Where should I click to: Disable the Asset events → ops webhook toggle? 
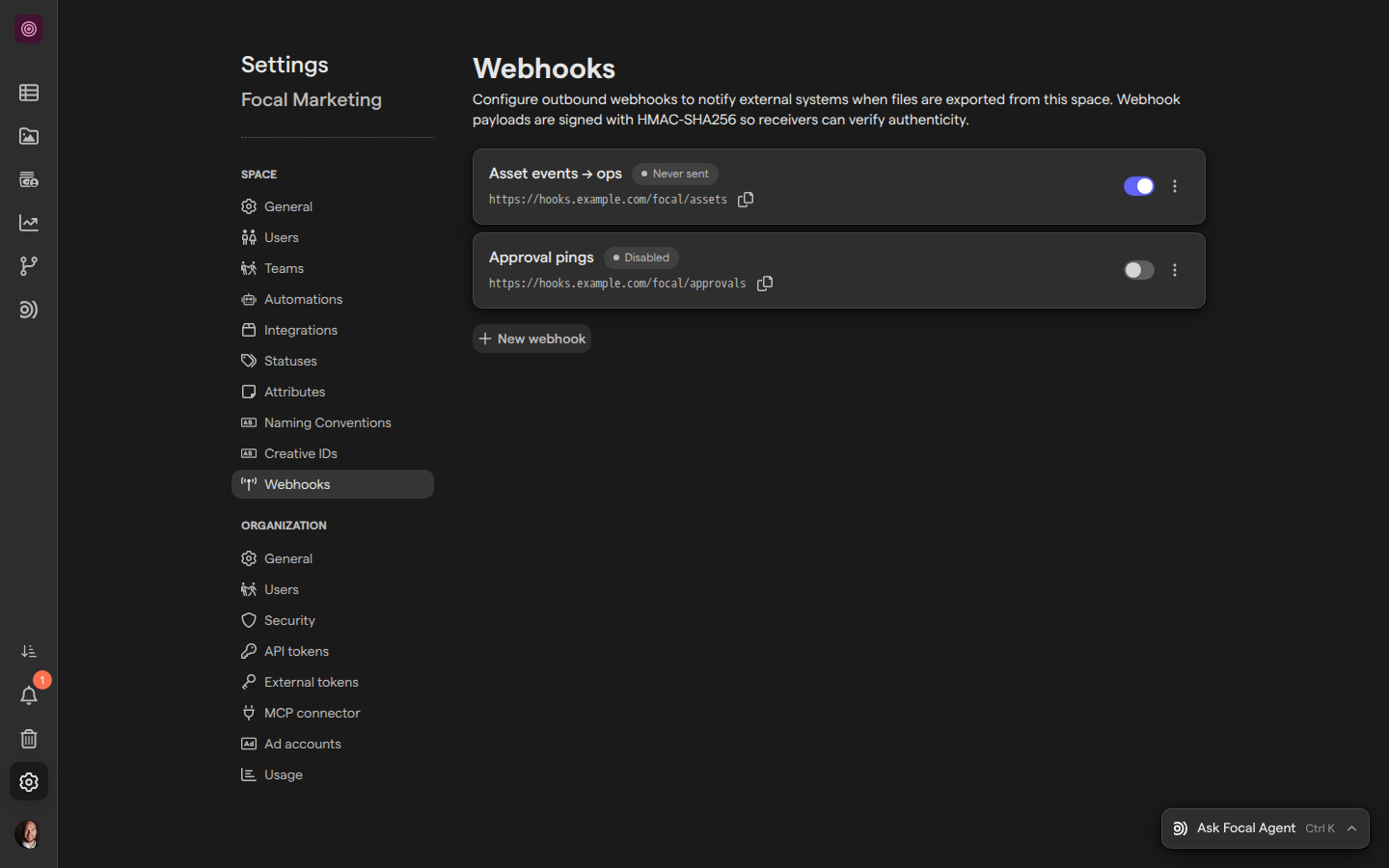tap(1139, 186)
